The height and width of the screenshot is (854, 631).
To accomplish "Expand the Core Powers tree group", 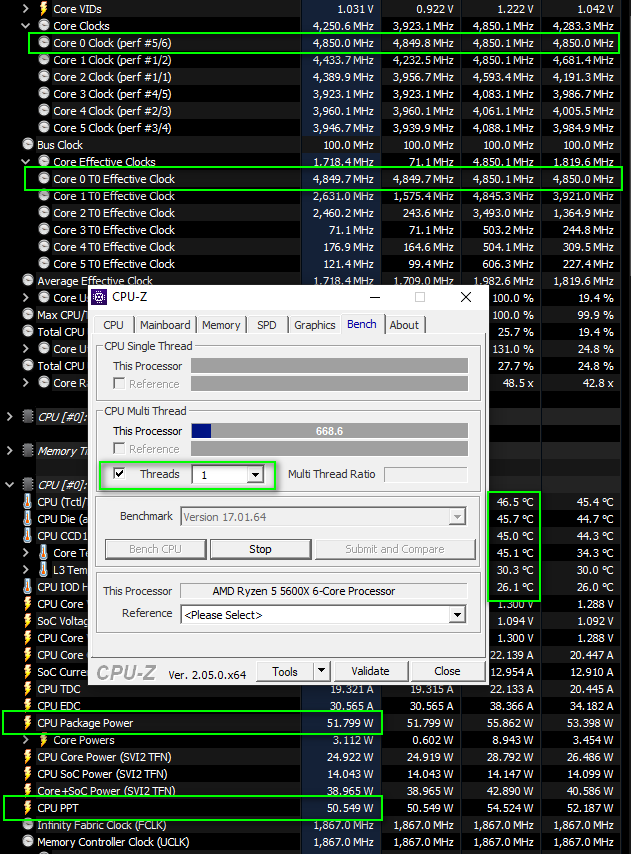I will point(25,740).
